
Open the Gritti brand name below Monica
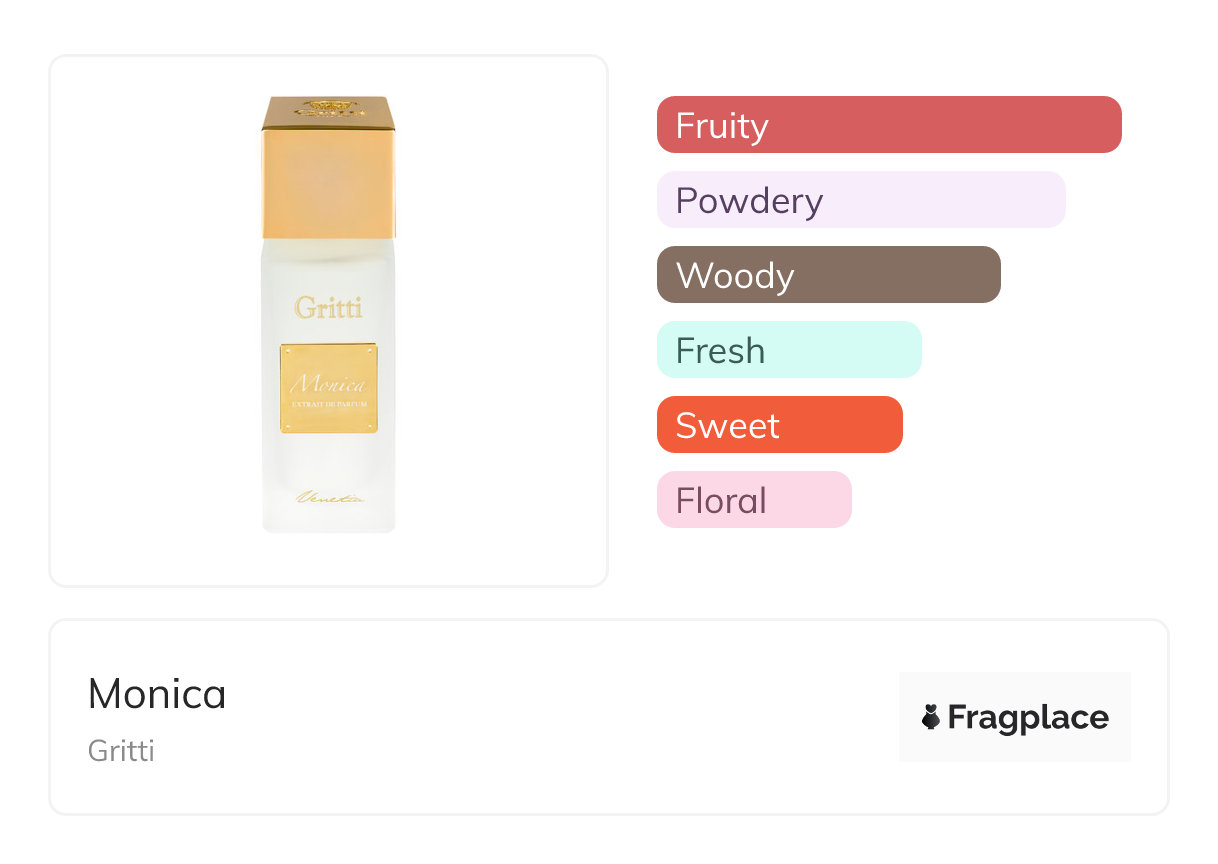click(121, 750)
